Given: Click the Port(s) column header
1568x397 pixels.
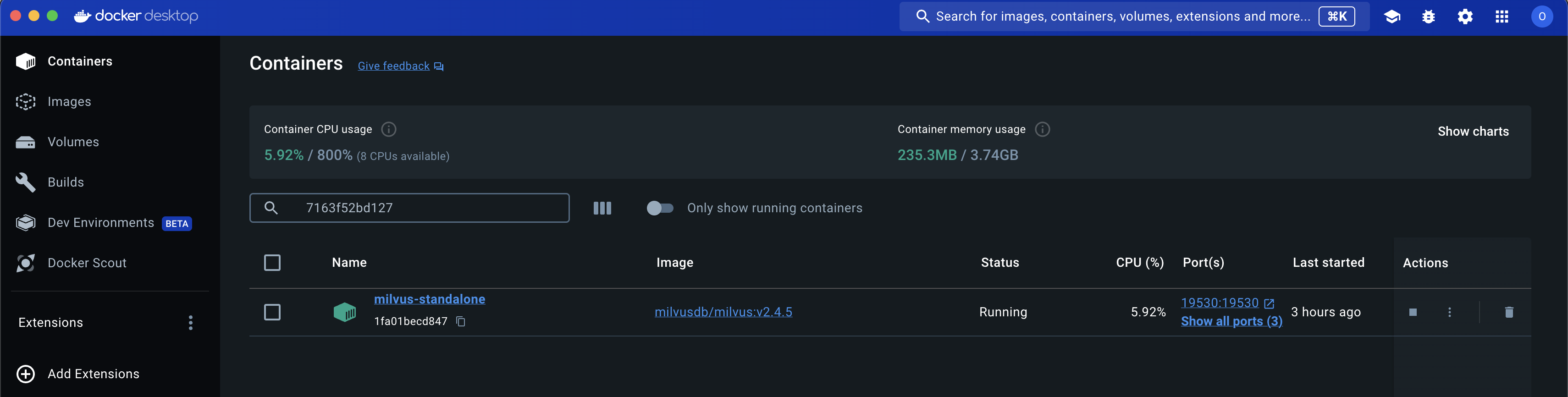Looking at the screenshot, I should point(1203,262).
